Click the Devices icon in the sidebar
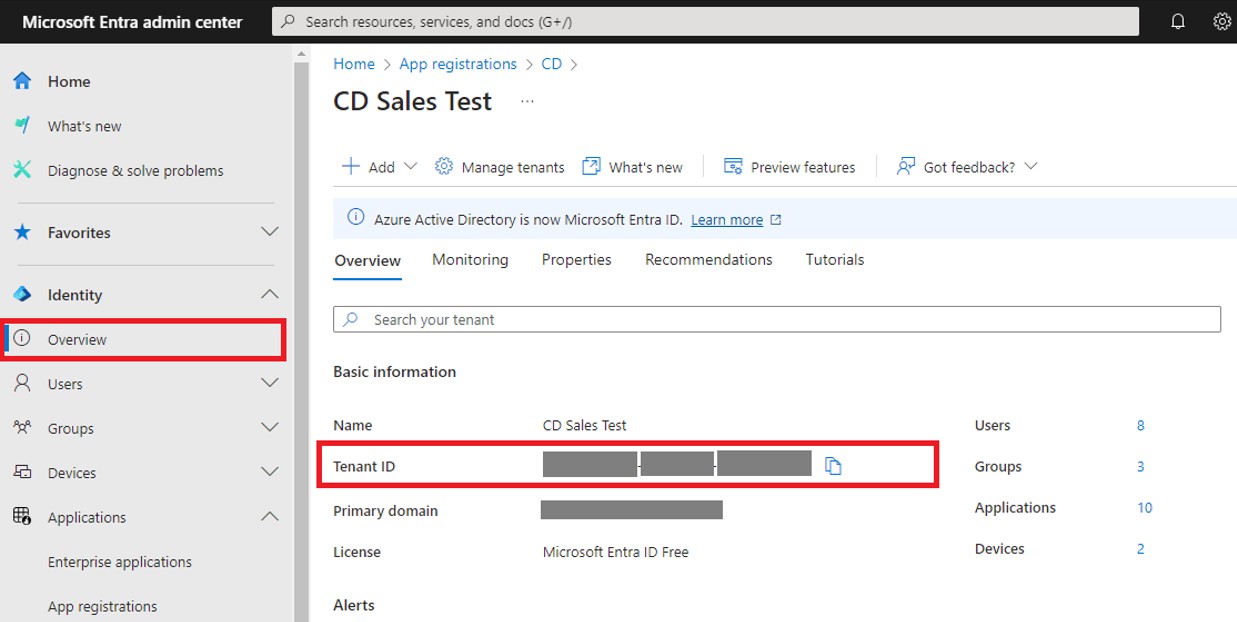Image resolution: width=1237 pixels, height=622 pixels. coord(22,472)
